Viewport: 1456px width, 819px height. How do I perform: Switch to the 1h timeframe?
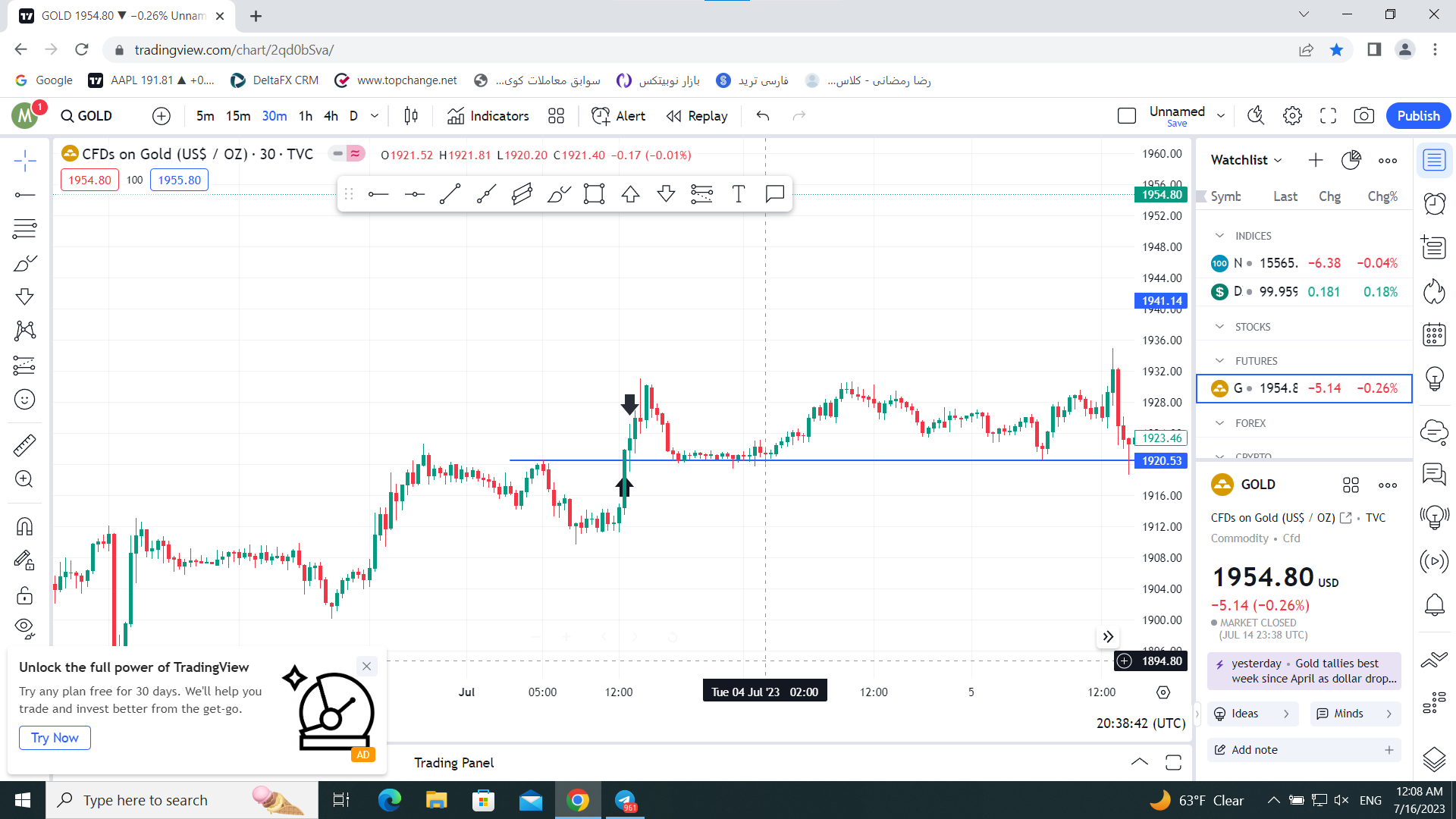306,116
